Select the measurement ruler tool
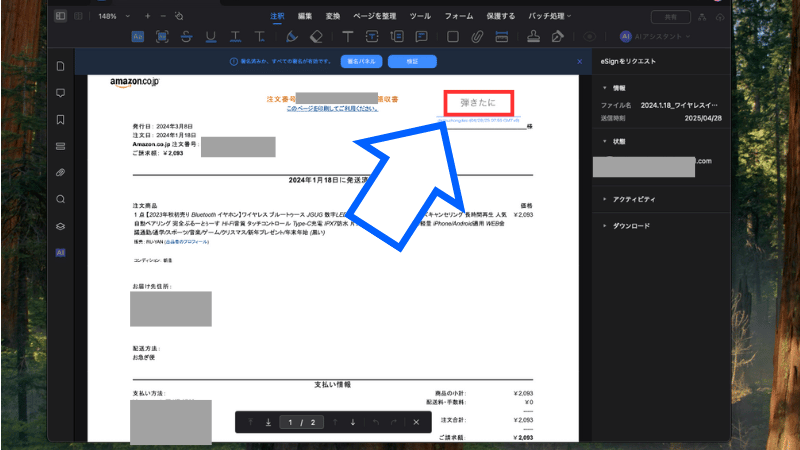 pyautogui.click(x=502, y=36)
